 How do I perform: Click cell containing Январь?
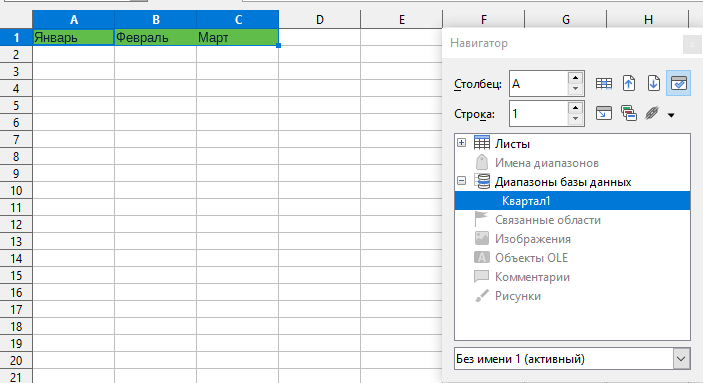[x=74, y=37]
